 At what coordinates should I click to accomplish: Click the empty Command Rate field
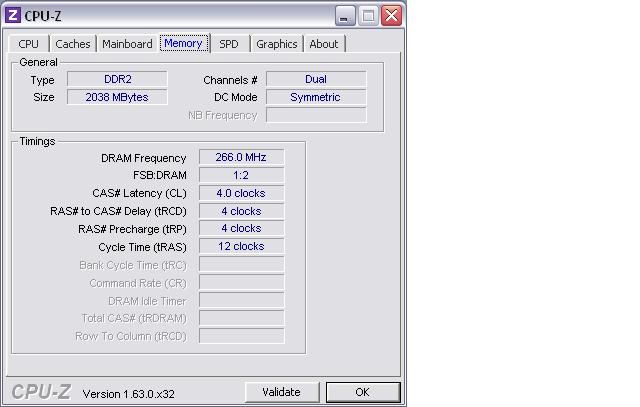click(241, 282)
